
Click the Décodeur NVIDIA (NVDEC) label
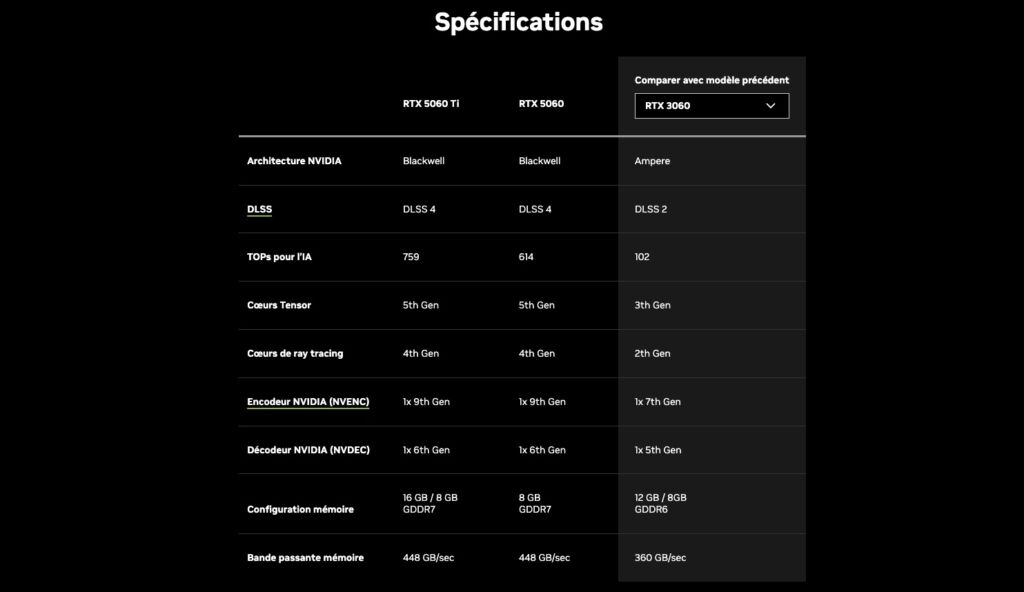[308, 450]
